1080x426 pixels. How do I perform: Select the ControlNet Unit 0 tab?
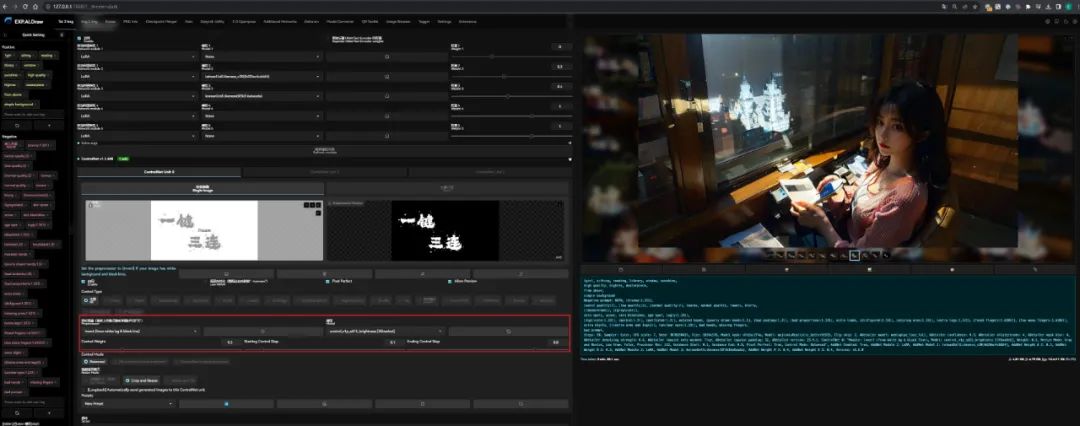pos(159,172)
